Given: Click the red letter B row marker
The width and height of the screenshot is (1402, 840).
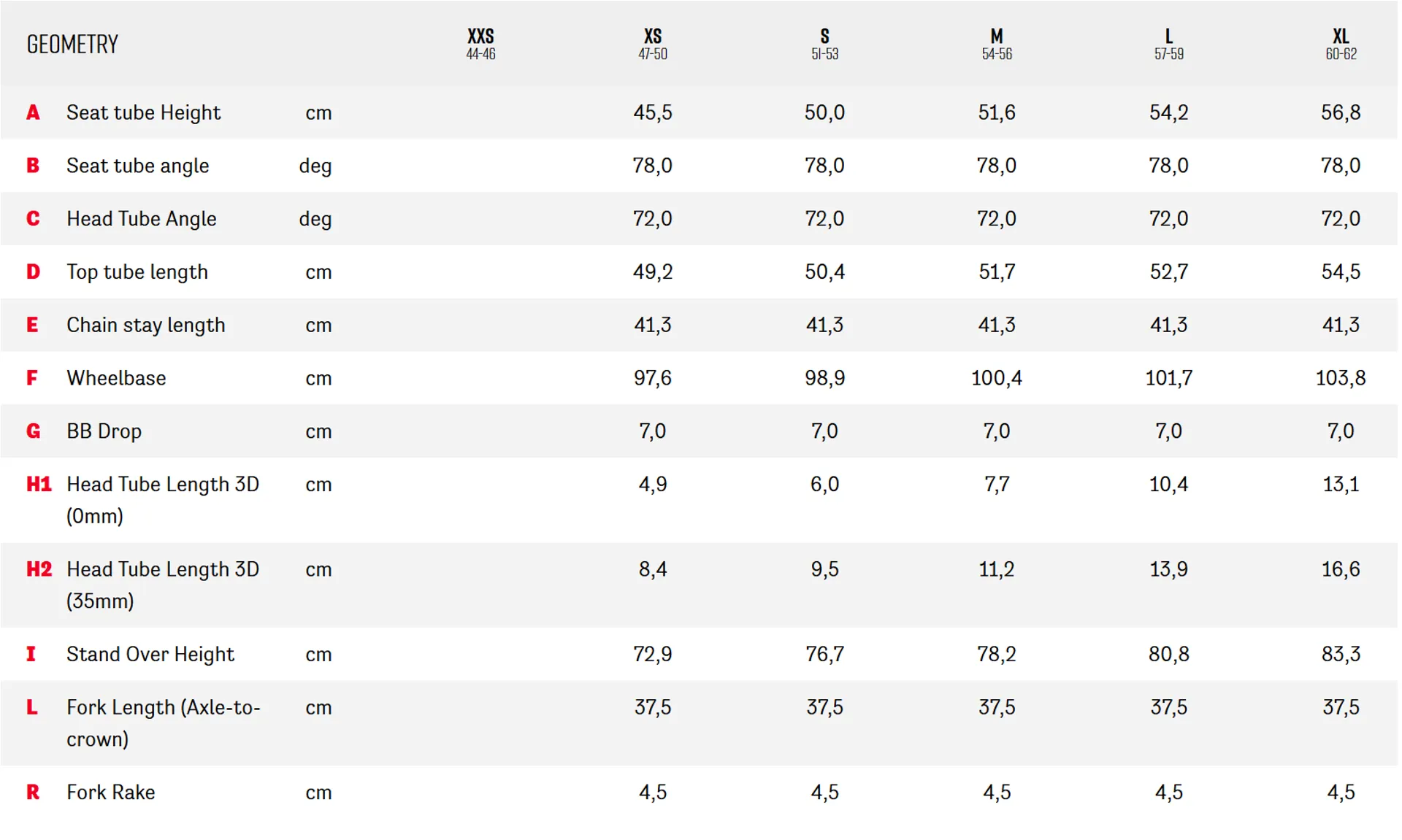Looking at the screenshot, I should point(33,166).
